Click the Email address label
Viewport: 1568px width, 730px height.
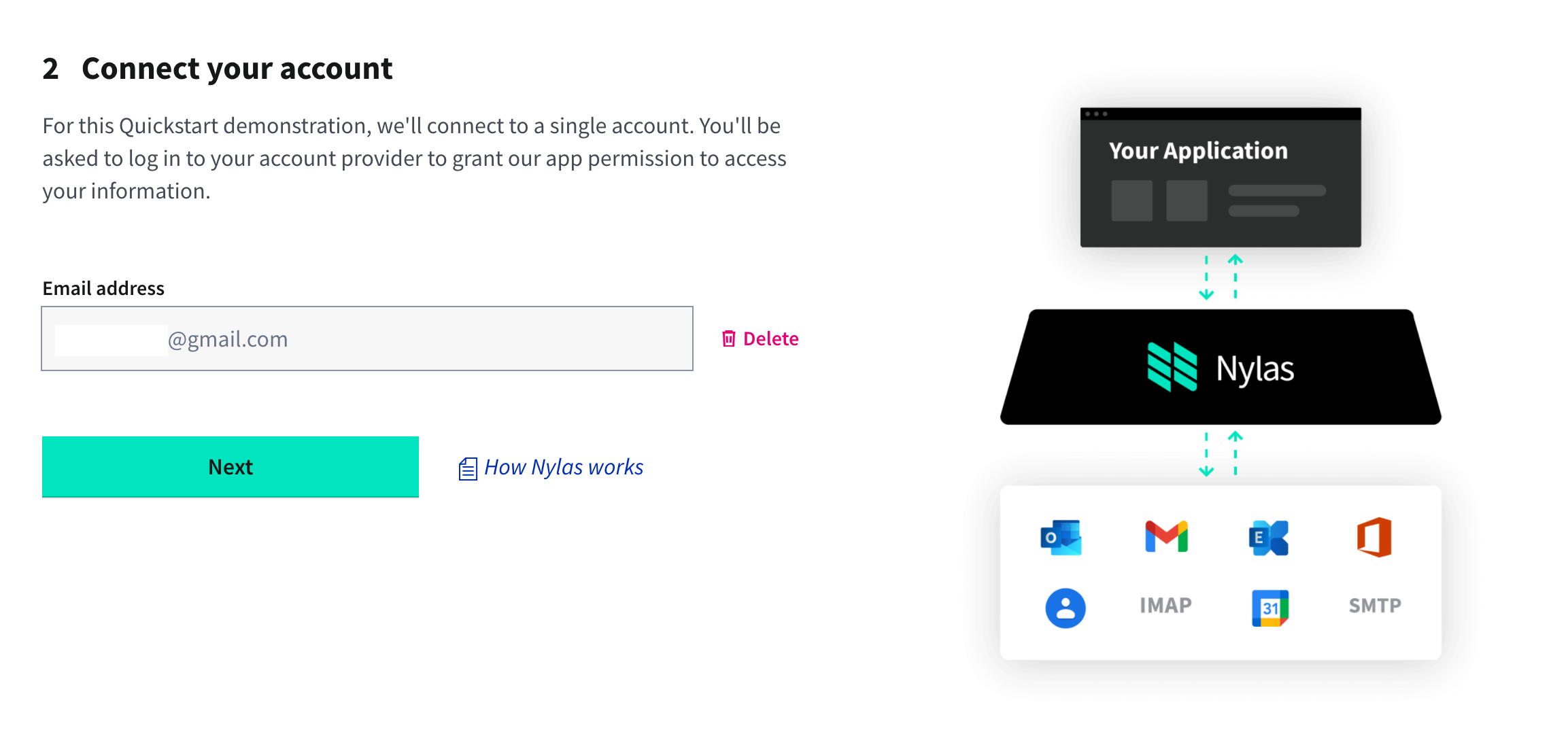103,288
